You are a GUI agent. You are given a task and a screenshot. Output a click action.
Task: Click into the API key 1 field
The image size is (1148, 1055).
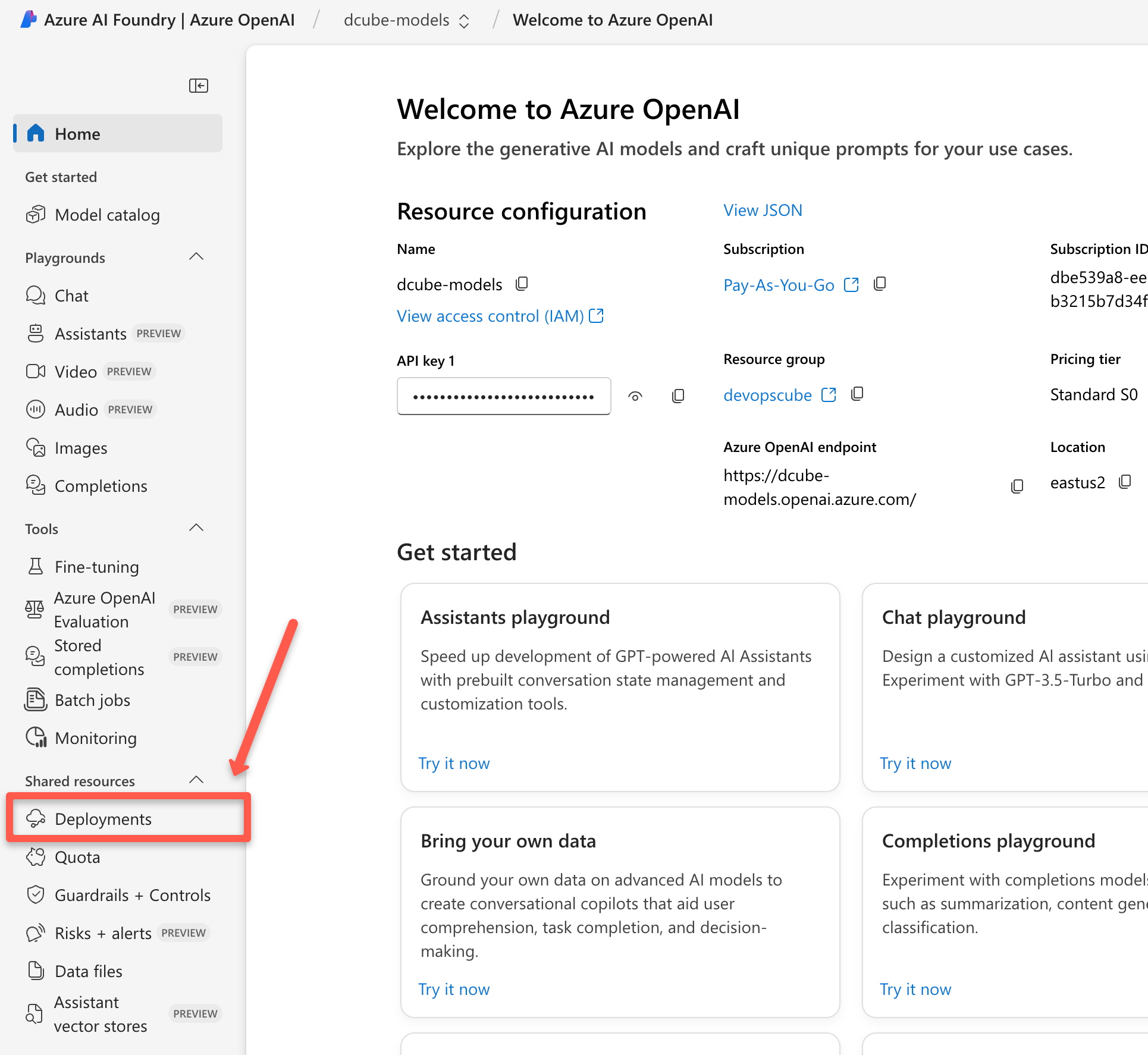tap(503, 396)
